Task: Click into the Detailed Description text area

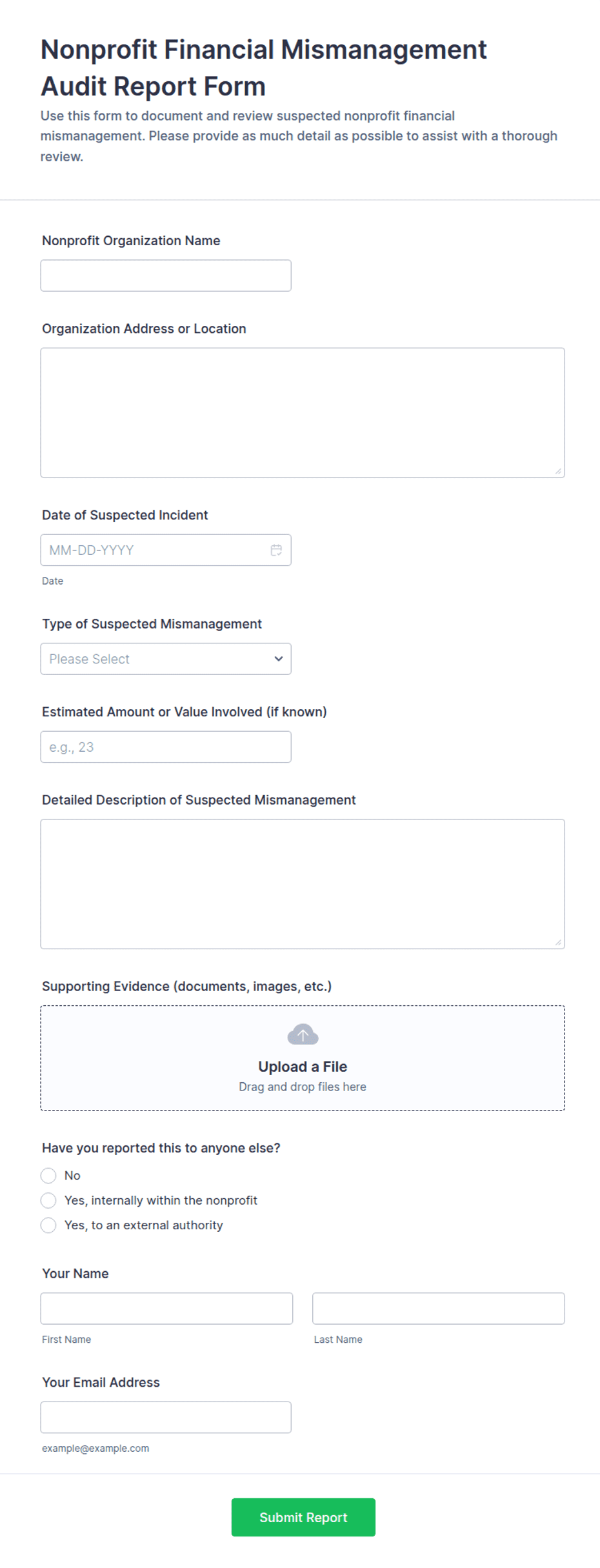Action: 303,884
